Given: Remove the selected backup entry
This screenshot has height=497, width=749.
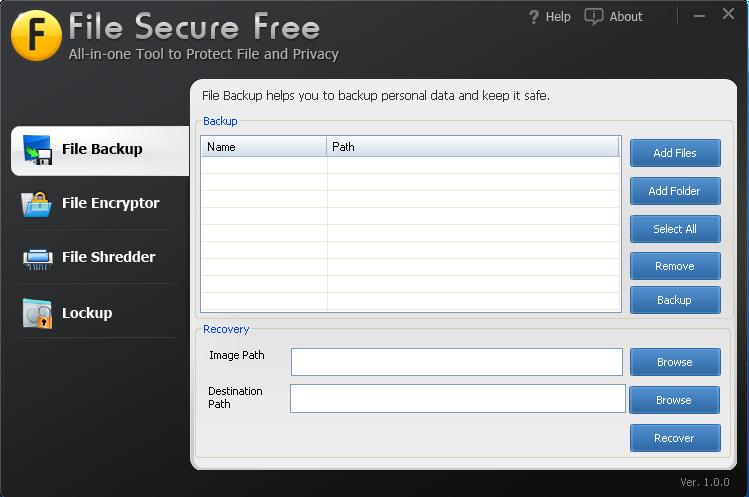Looking at the screenshot, I should pos(674,266).
